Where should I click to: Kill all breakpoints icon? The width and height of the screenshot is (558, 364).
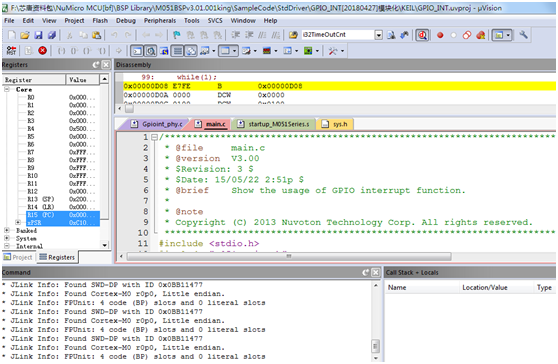tap(481, 35)
